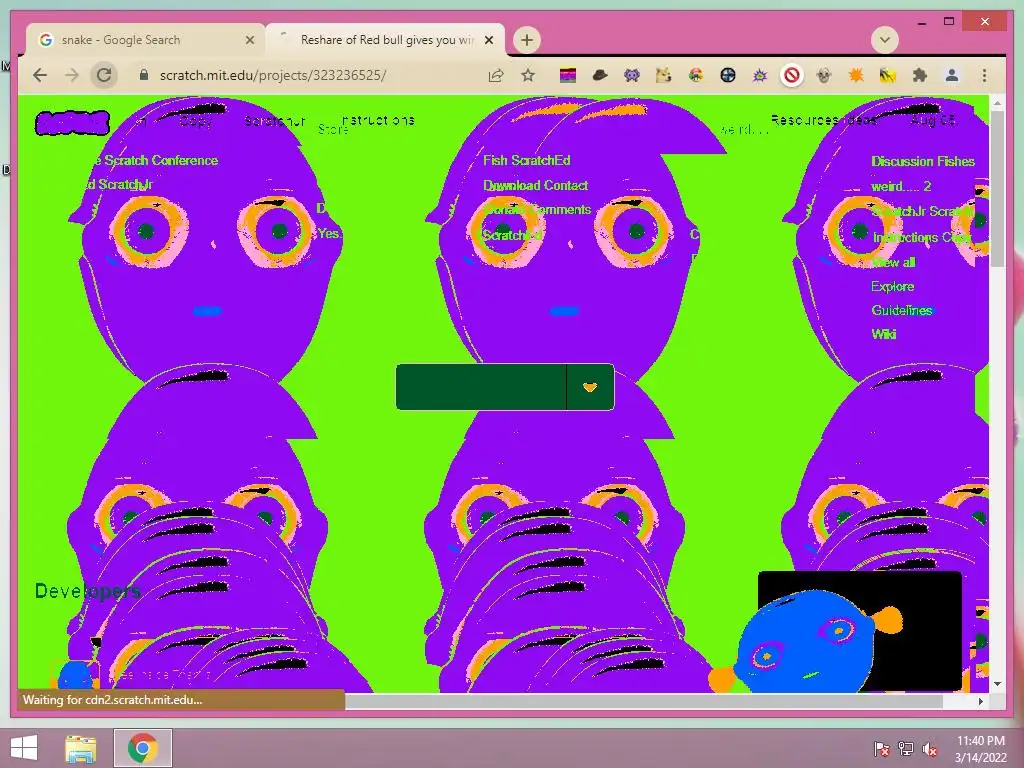Open the Wiki link

[884, 334]
